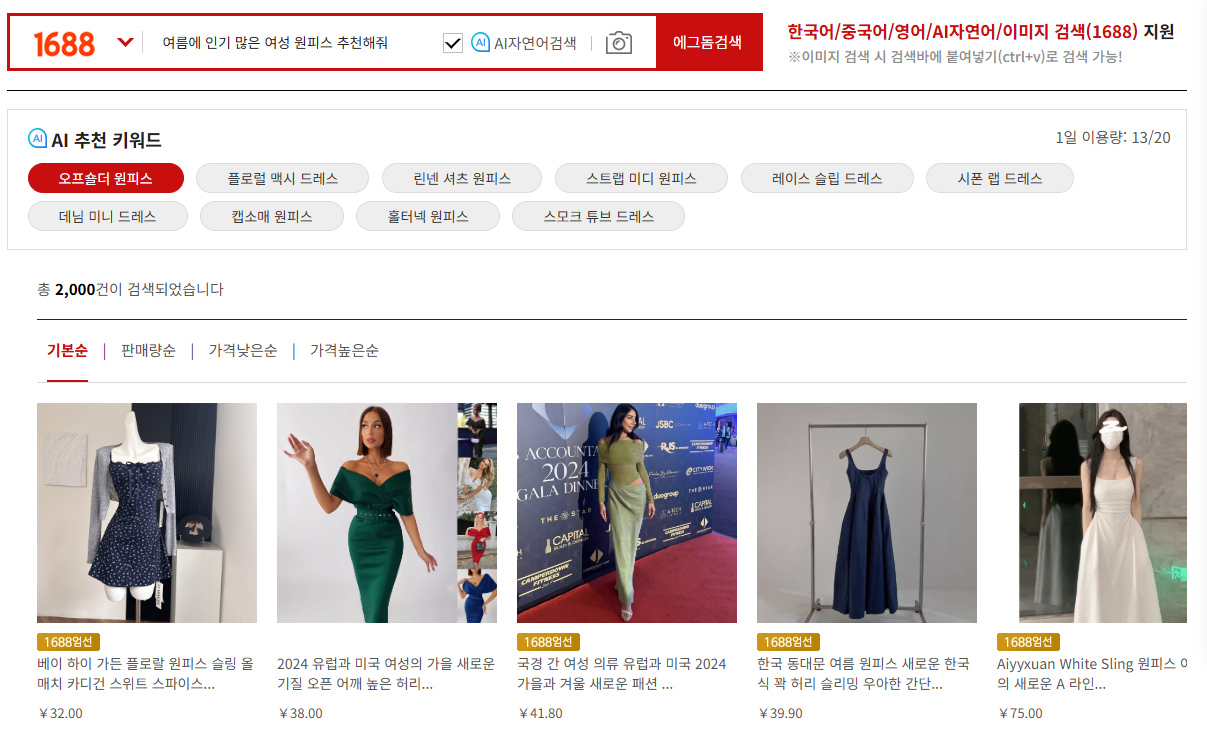1207x729 pixels.
Task: Click the AI badge icon beside AI자연어검색
Action: [480, 43]
